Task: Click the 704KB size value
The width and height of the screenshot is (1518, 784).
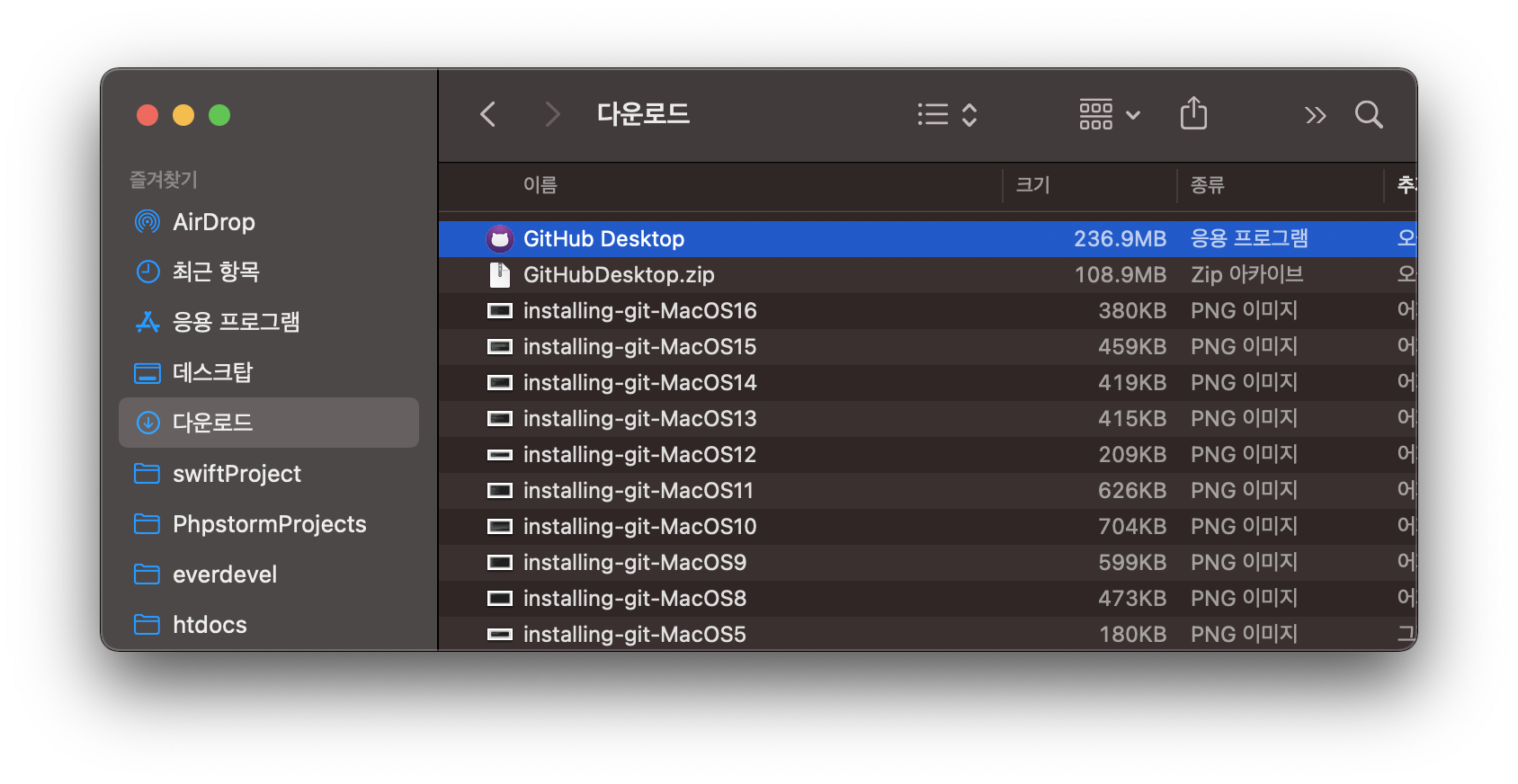Action: (1132, 526)
